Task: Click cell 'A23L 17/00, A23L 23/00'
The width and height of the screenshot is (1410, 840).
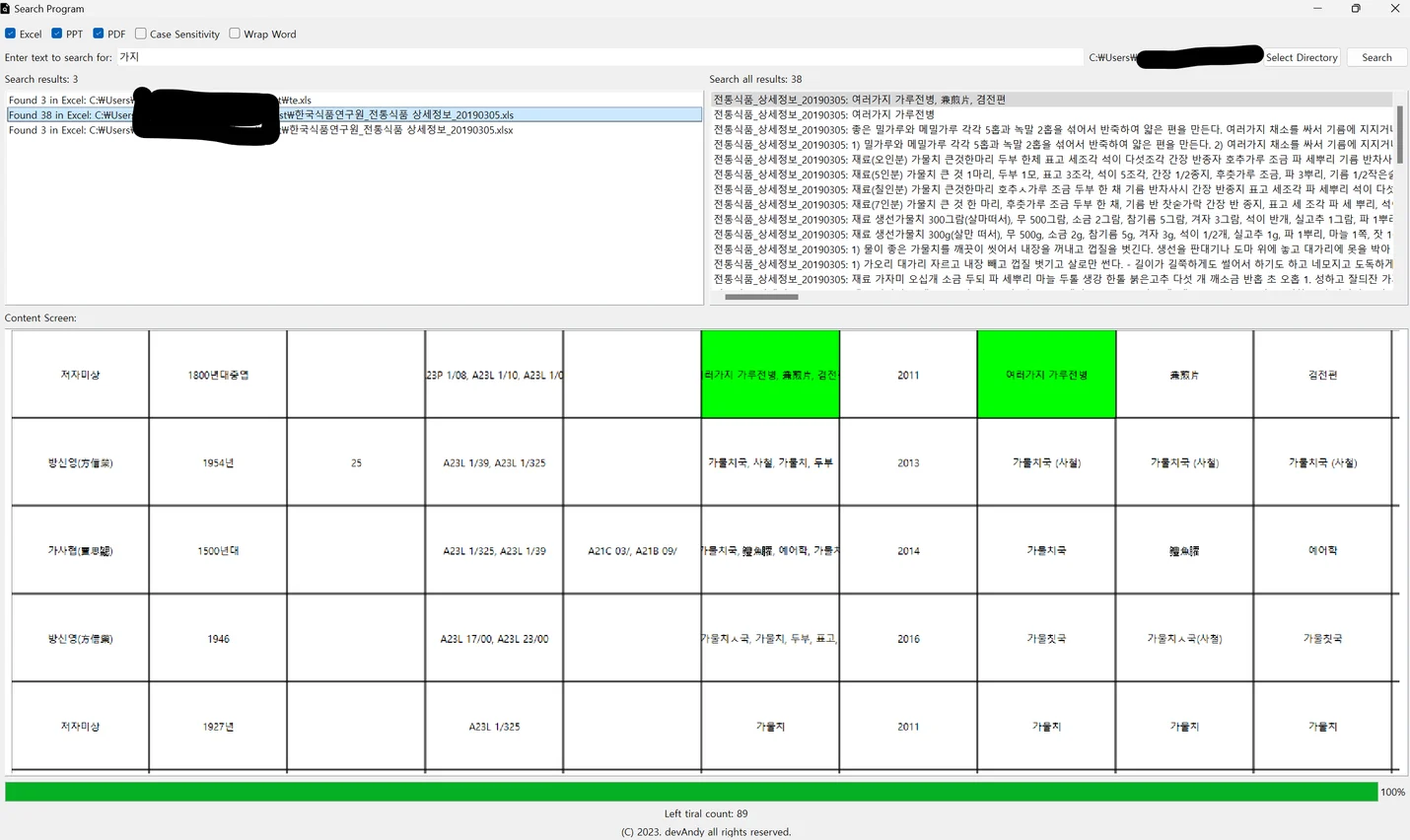Action: (x=494, y=639)
